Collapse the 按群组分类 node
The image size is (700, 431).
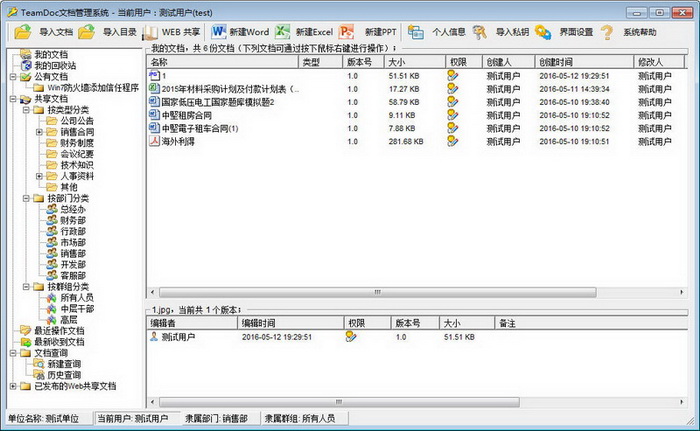pyautogui.click(x=26, y=286)
